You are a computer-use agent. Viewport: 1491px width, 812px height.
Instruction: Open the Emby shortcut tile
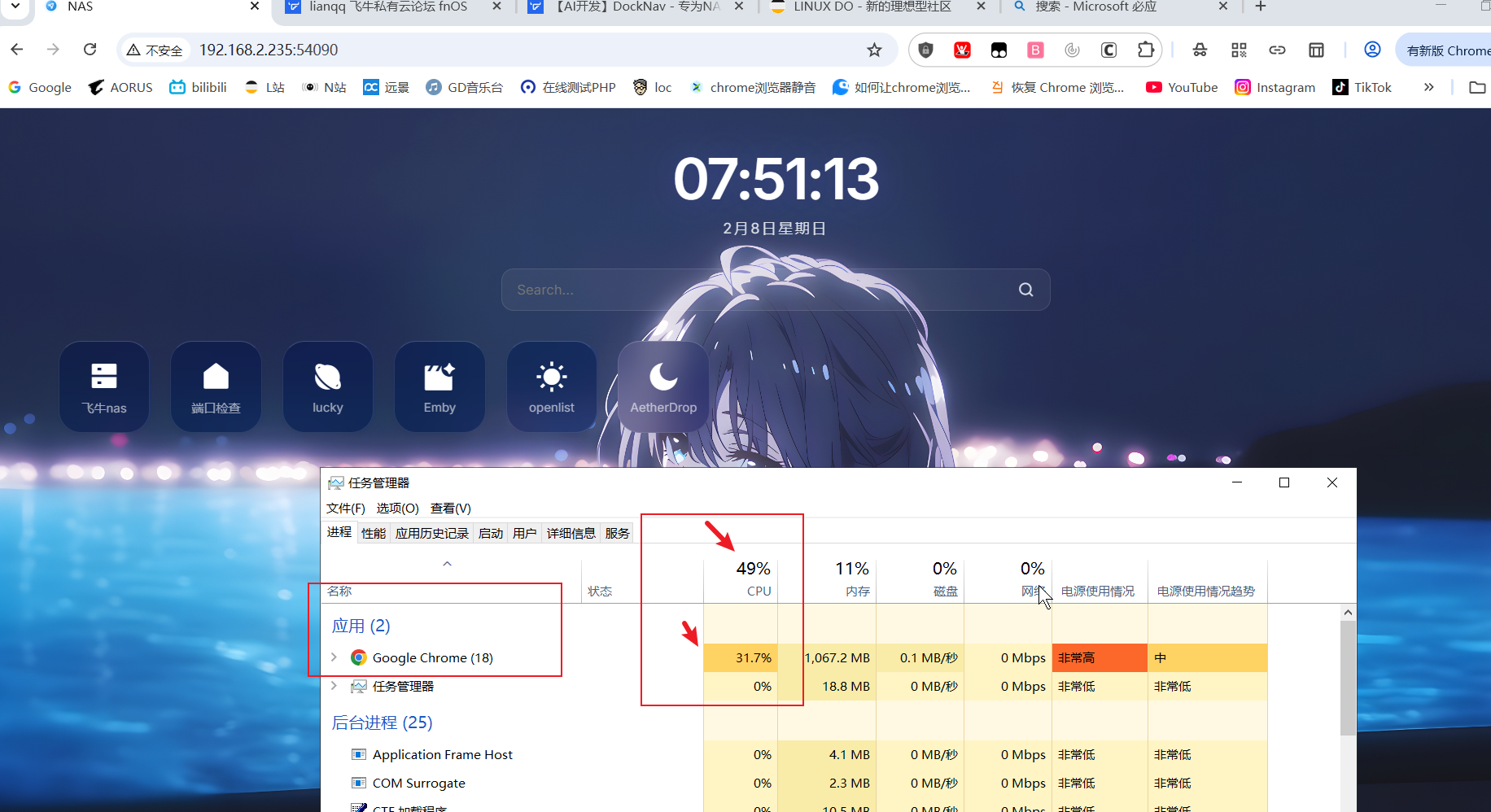(439, 386)
